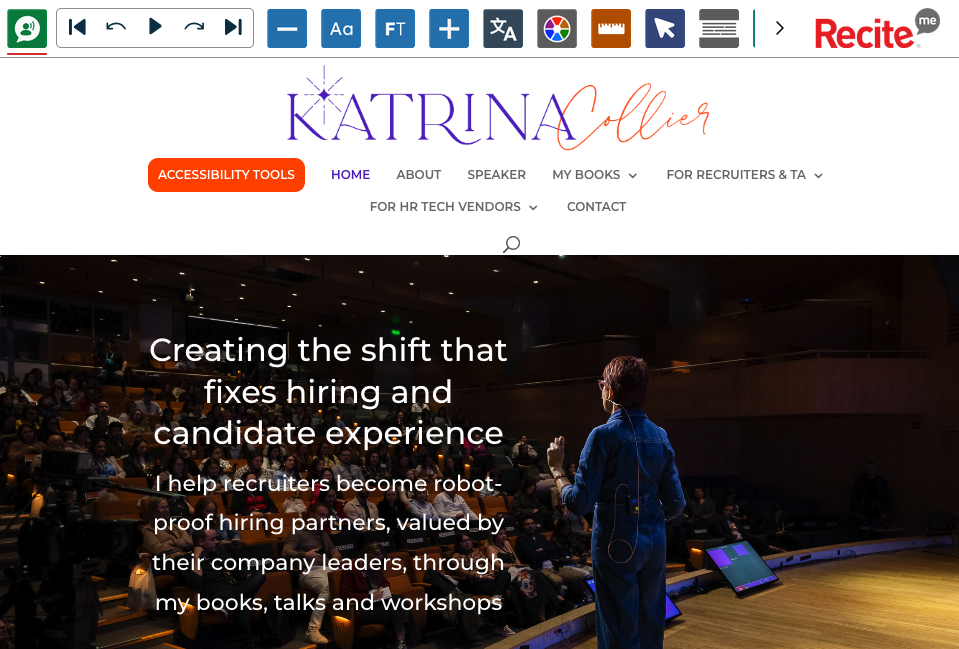Go to the About page
Image resolution: width=959 pixels, height=649 pixels.
click(418, 175)
